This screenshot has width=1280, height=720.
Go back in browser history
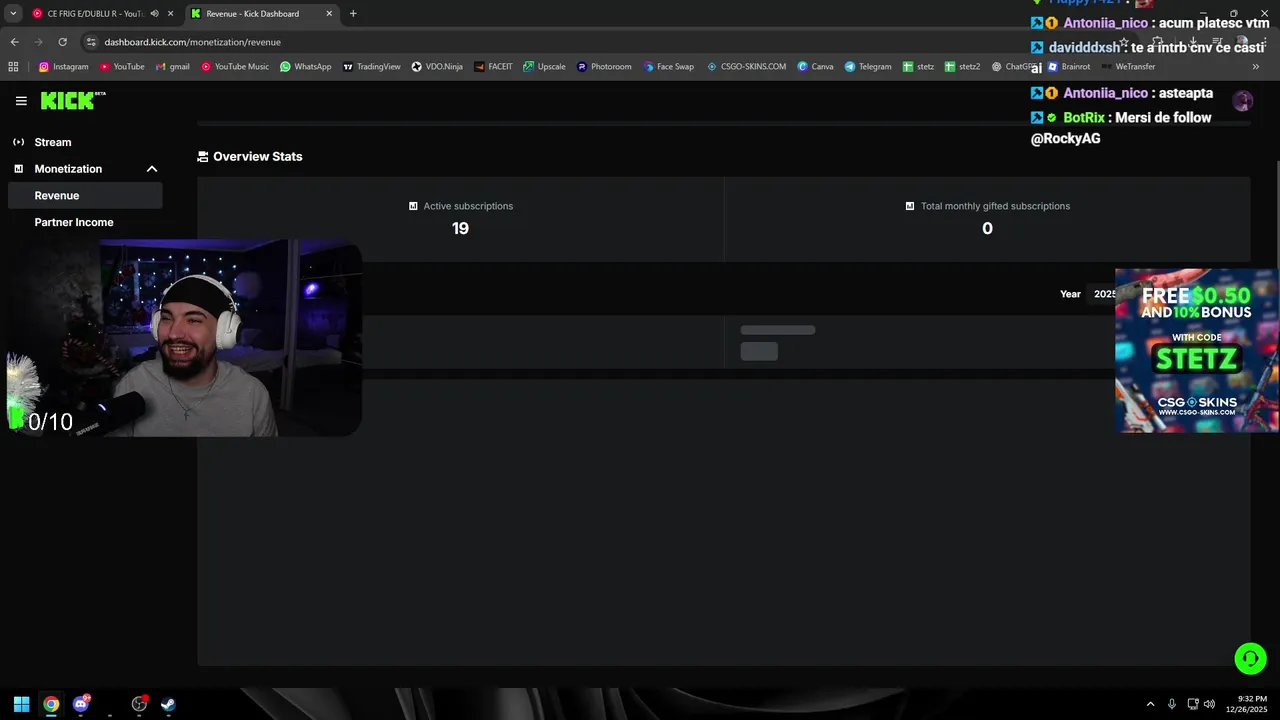coord(14,42)
